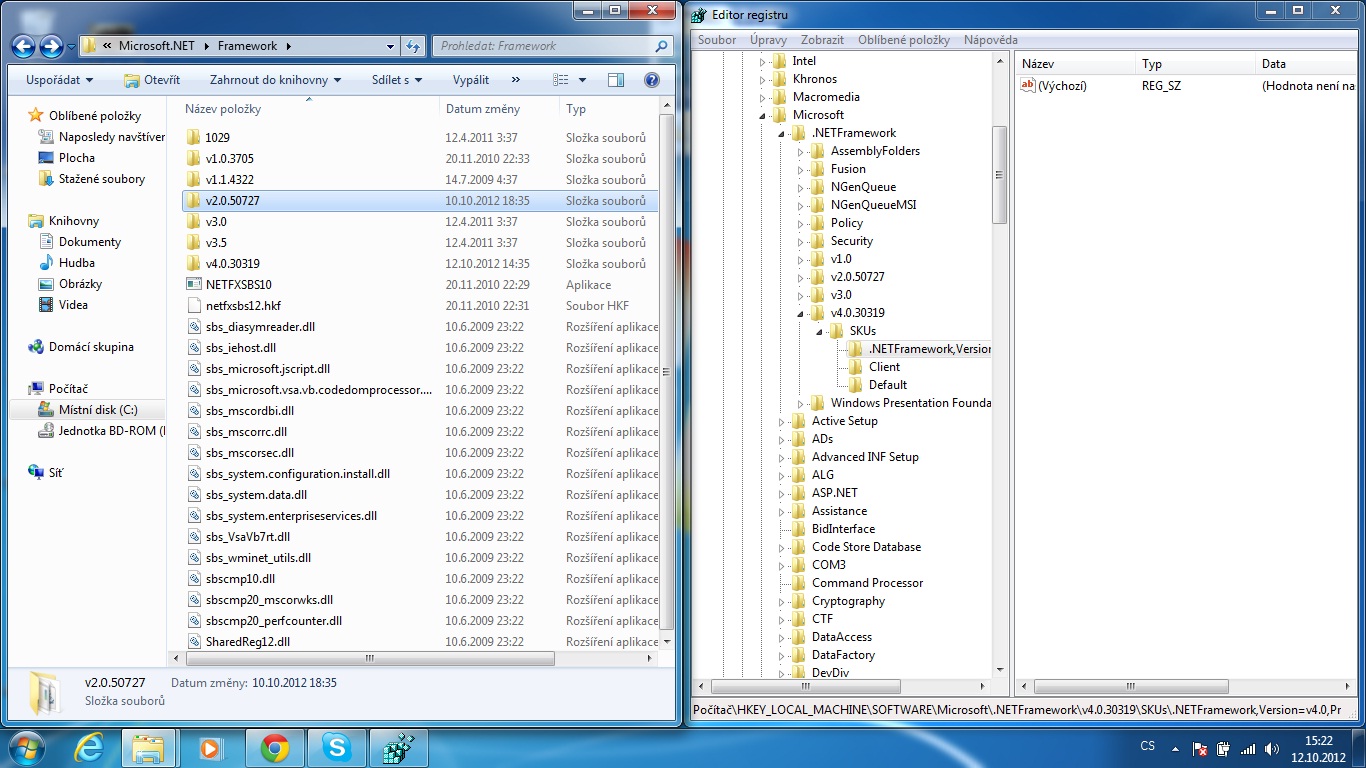The image size is (1366, 768).
Task: Collapse the v4.0.30319 registry key
Action: [x=800, y=313]
